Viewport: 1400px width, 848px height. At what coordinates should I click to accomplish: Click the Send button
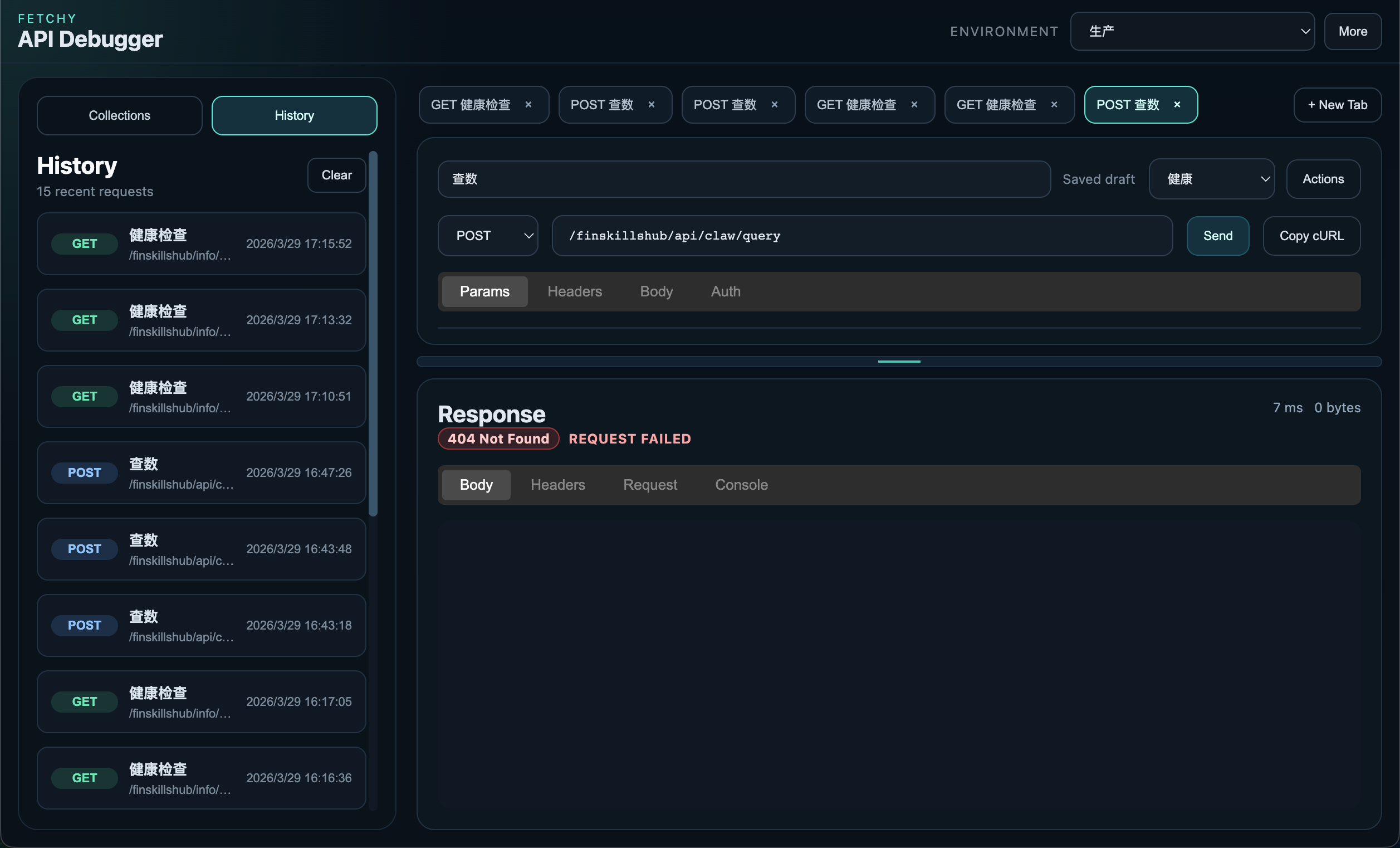pyautogui.click(x=1217, y=236)
